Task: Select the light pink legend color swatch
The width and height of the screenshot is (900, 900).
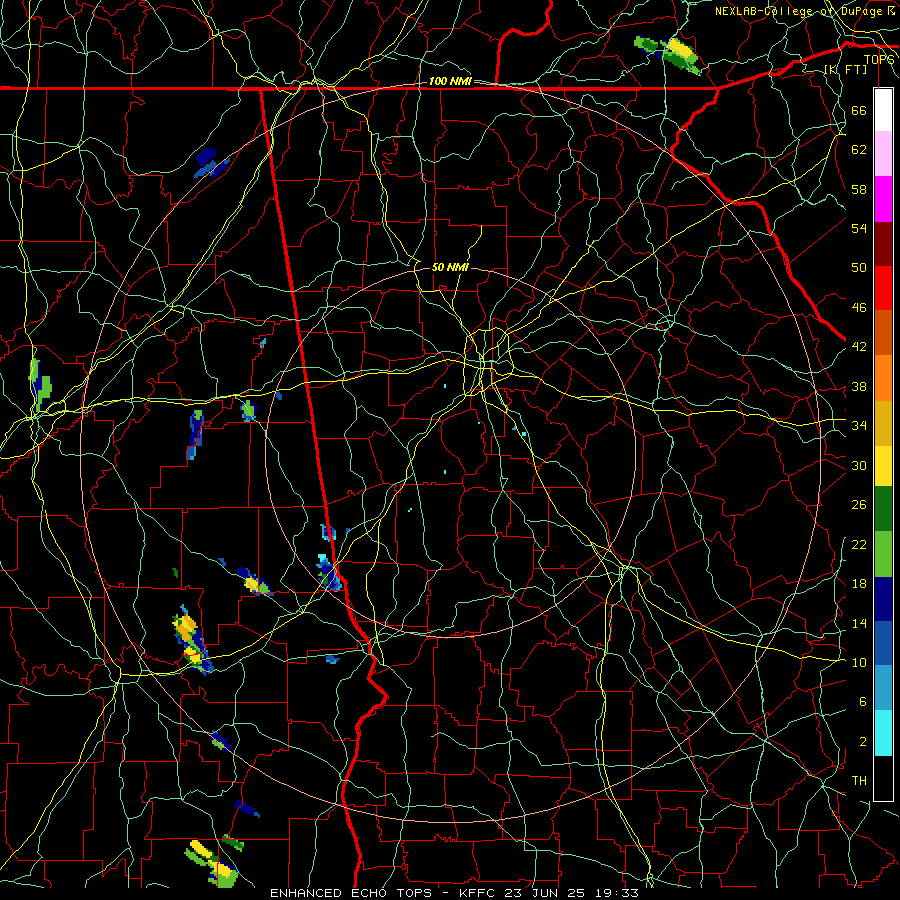Action: (883, 154)
